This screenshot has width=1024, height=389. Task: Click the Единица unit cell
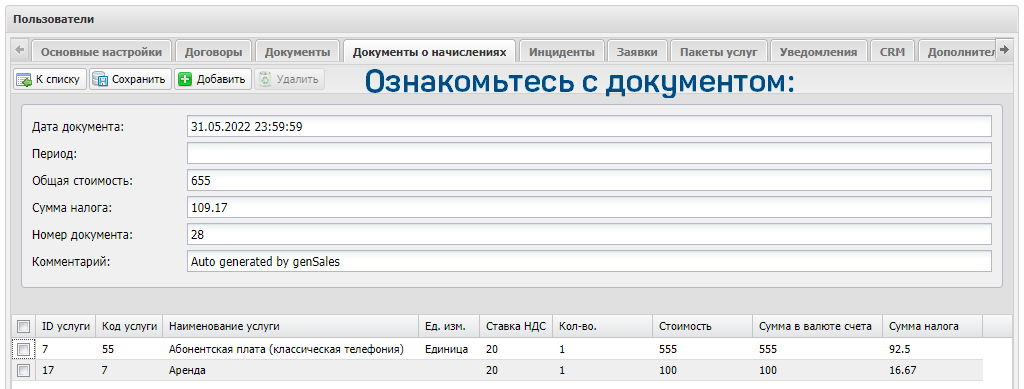coord(449,349)
